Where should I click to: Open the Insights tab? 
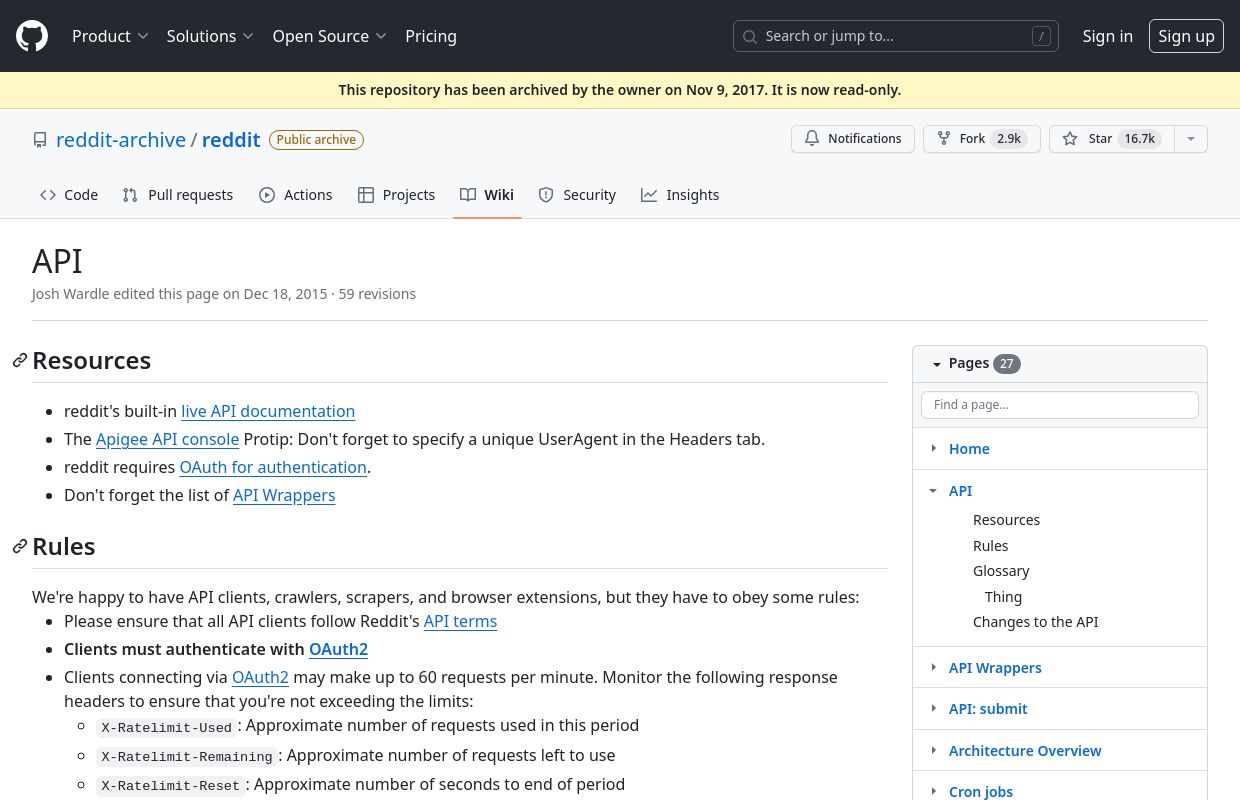[x=680, y=195]
